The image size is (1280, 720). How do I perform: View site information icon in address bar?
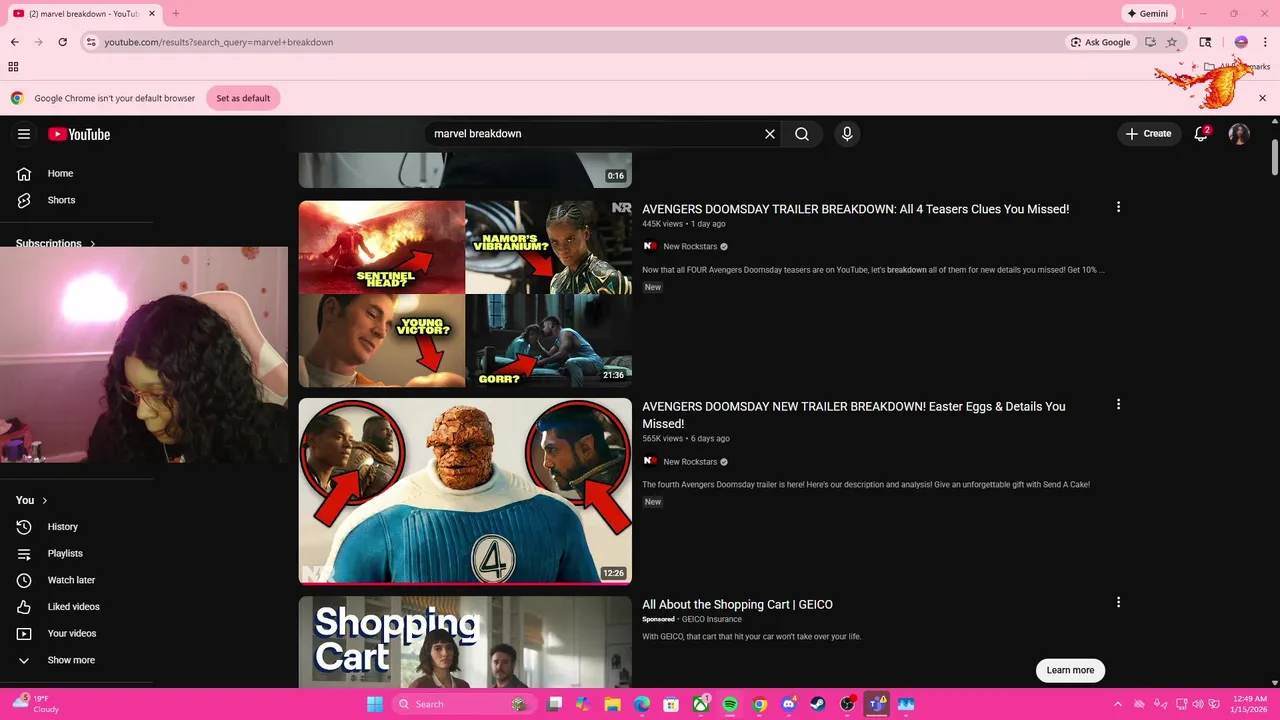coord(91,42)
